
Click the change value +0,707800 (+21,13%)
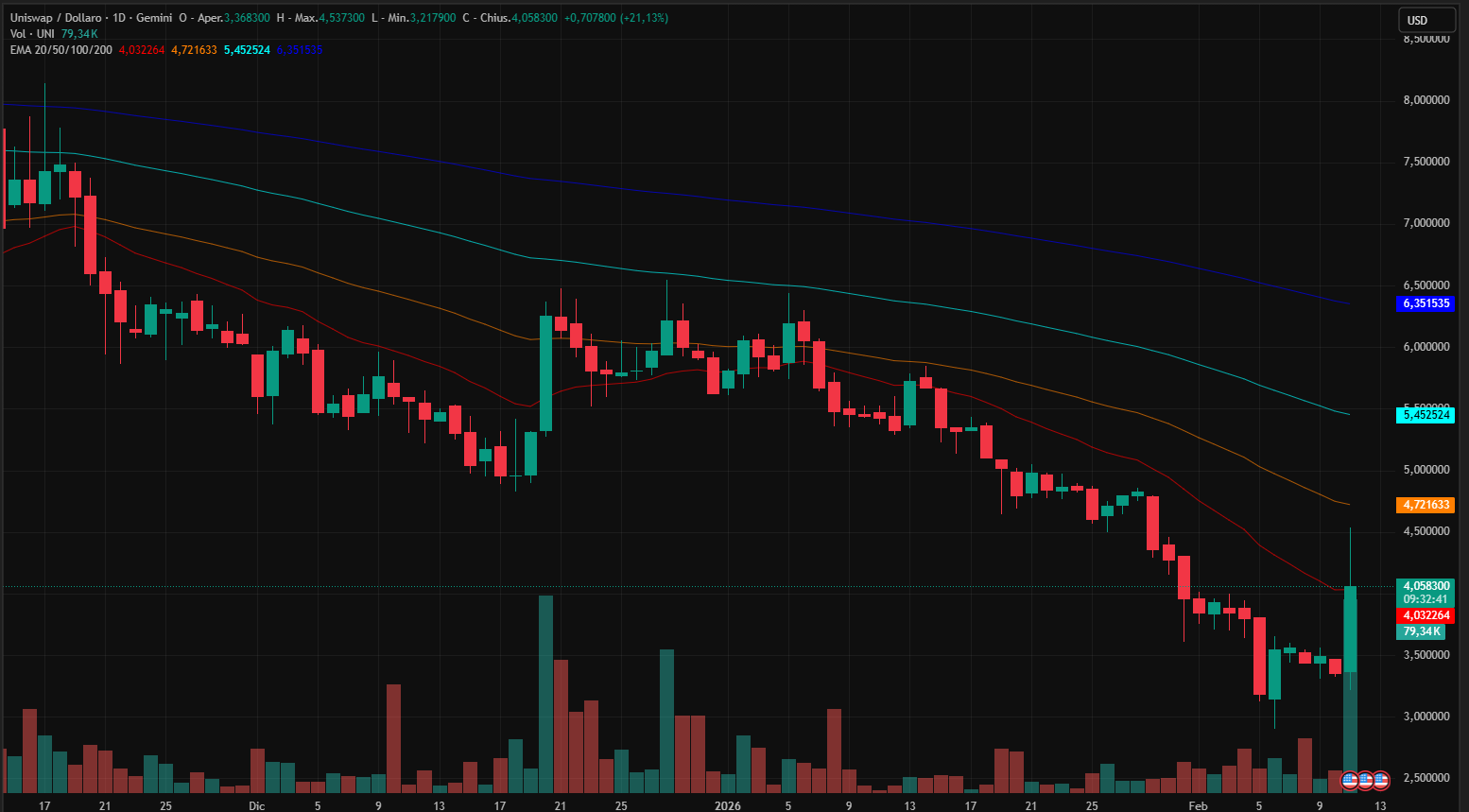[x=615, y=18]
